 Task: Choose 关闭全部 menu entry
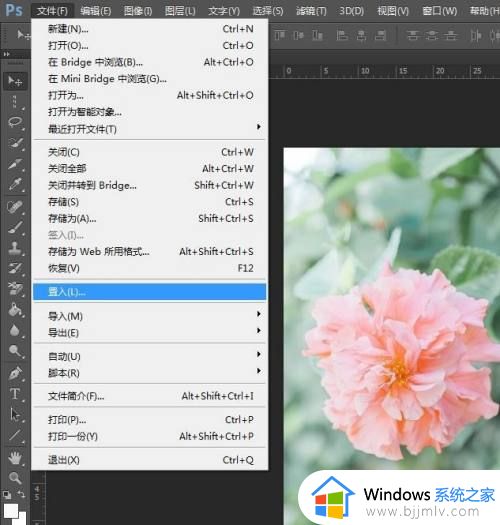tap(150, 169)
